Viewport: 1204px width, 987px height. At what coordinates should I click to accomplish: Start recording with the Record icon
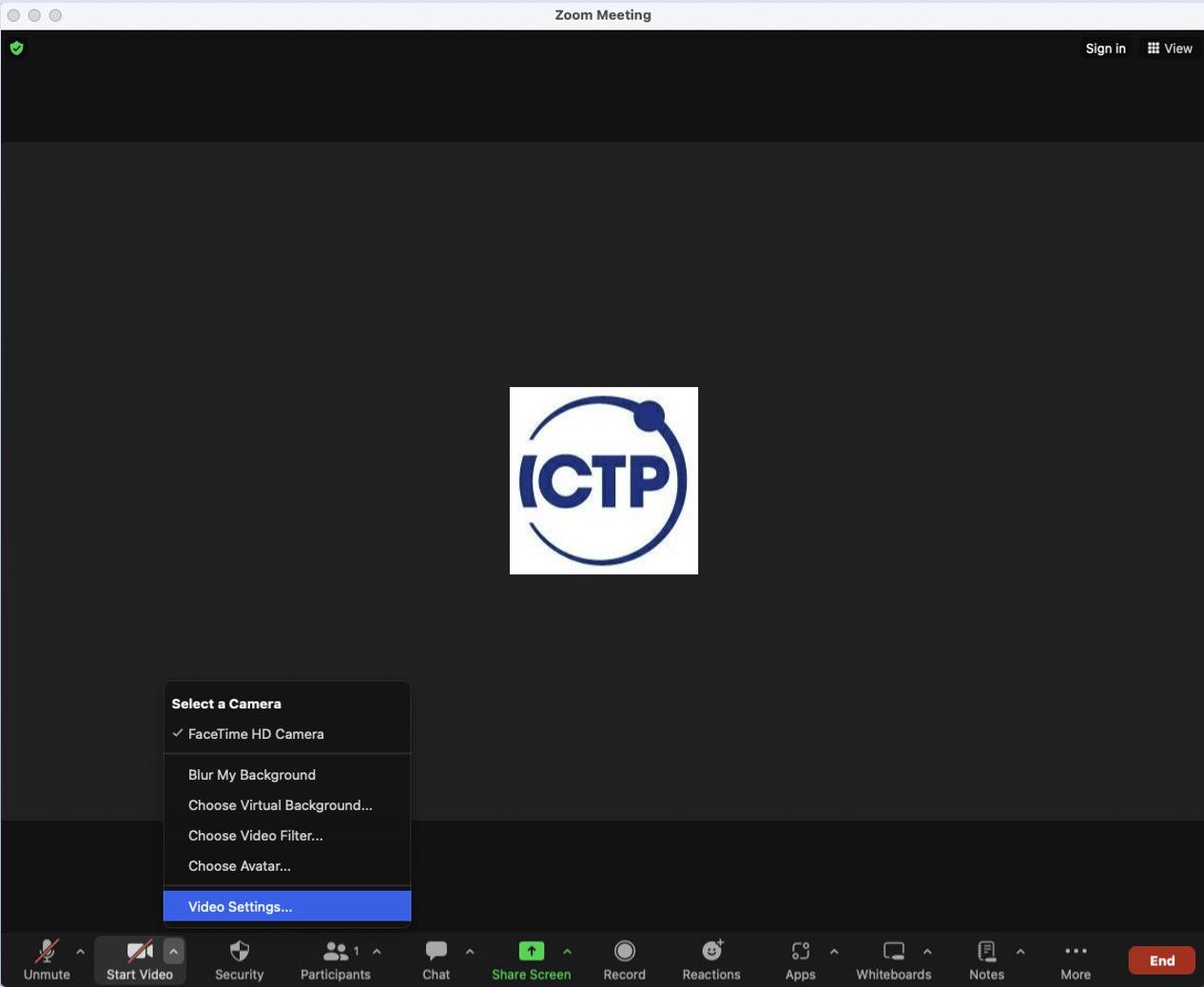[624, 952]
